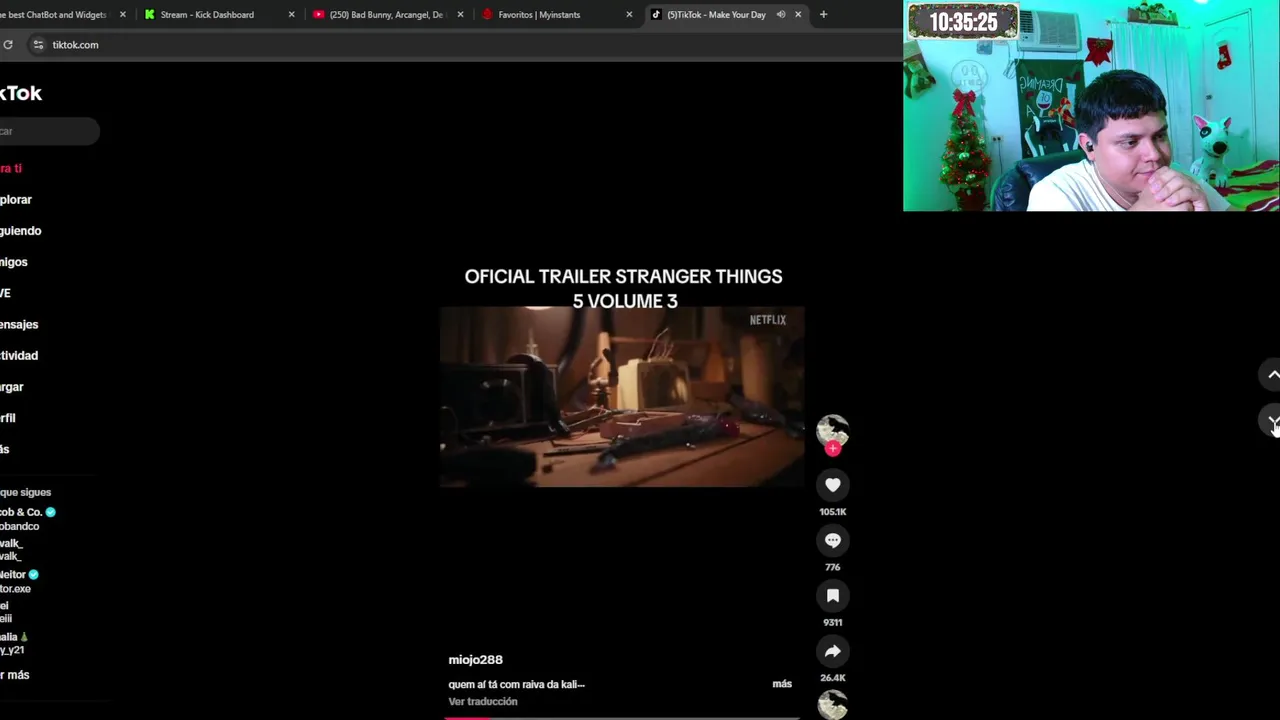Image resolution: width=1280 pixels, height=720 pixels.
Task: Go to next video with down arrow
Action: coord(1272,421)
